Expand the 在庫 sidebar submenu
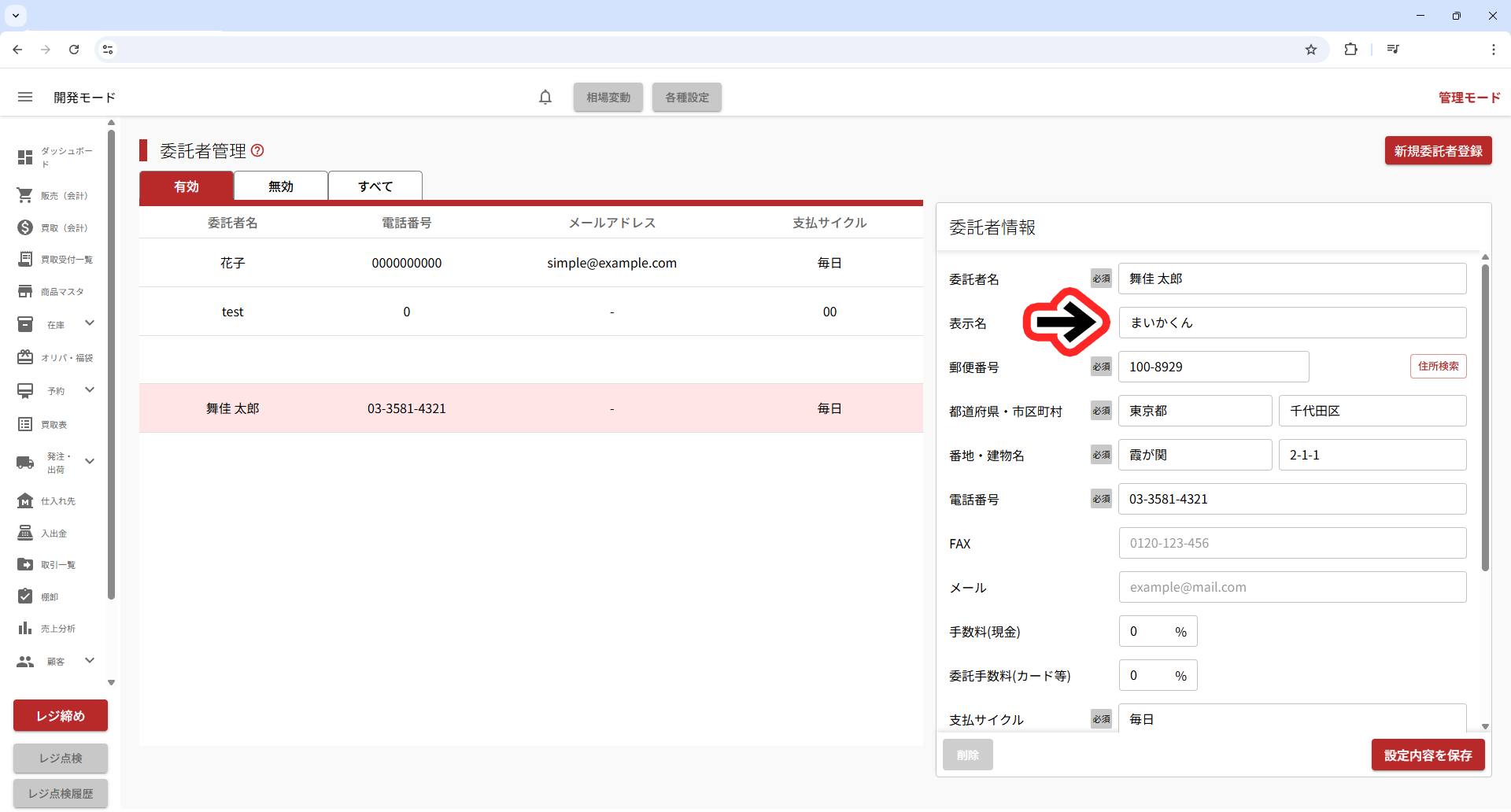Screen dimensions: 1511x812 point(90,323)
